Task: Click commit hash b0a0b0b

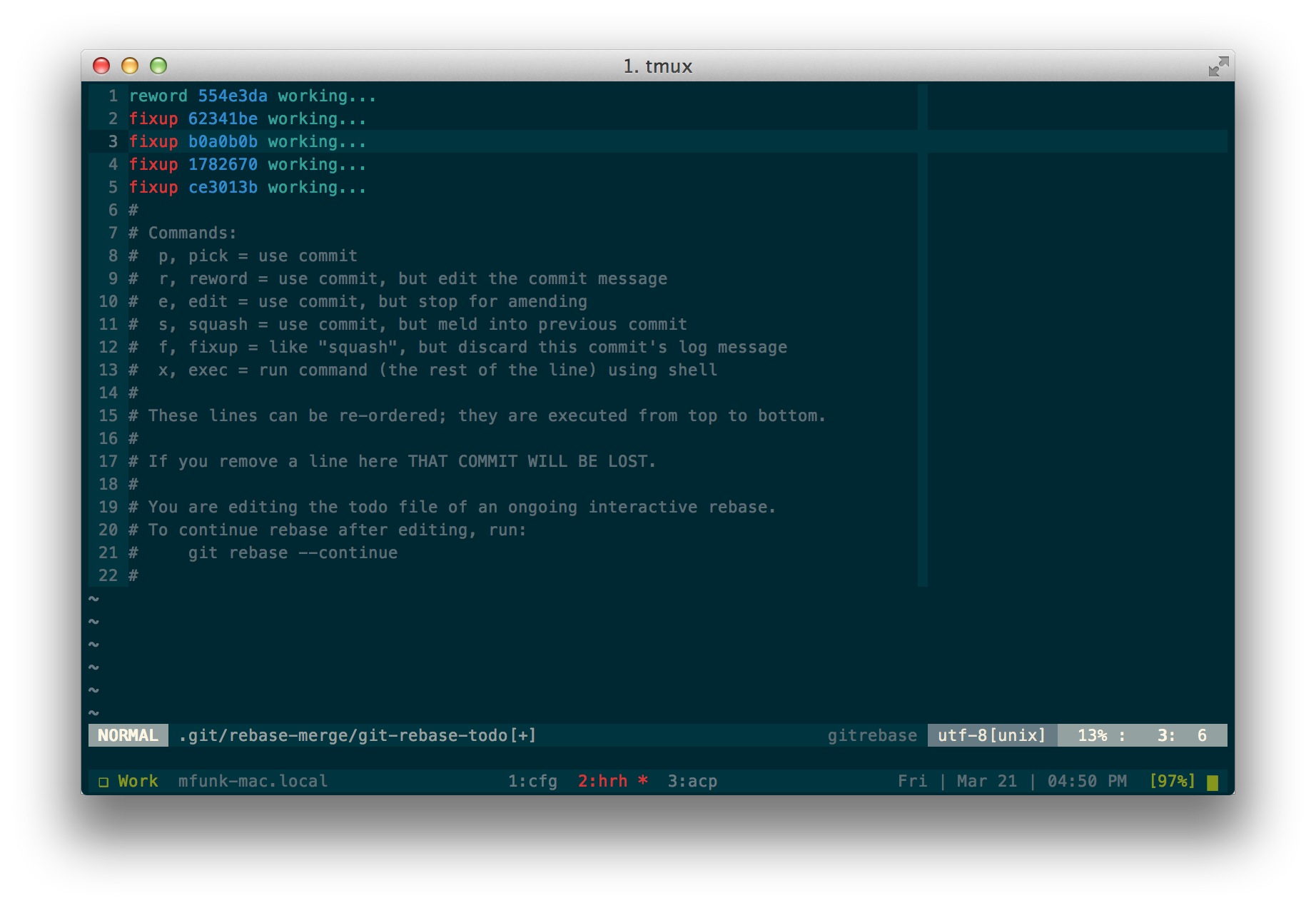Action: pos(223,141)
